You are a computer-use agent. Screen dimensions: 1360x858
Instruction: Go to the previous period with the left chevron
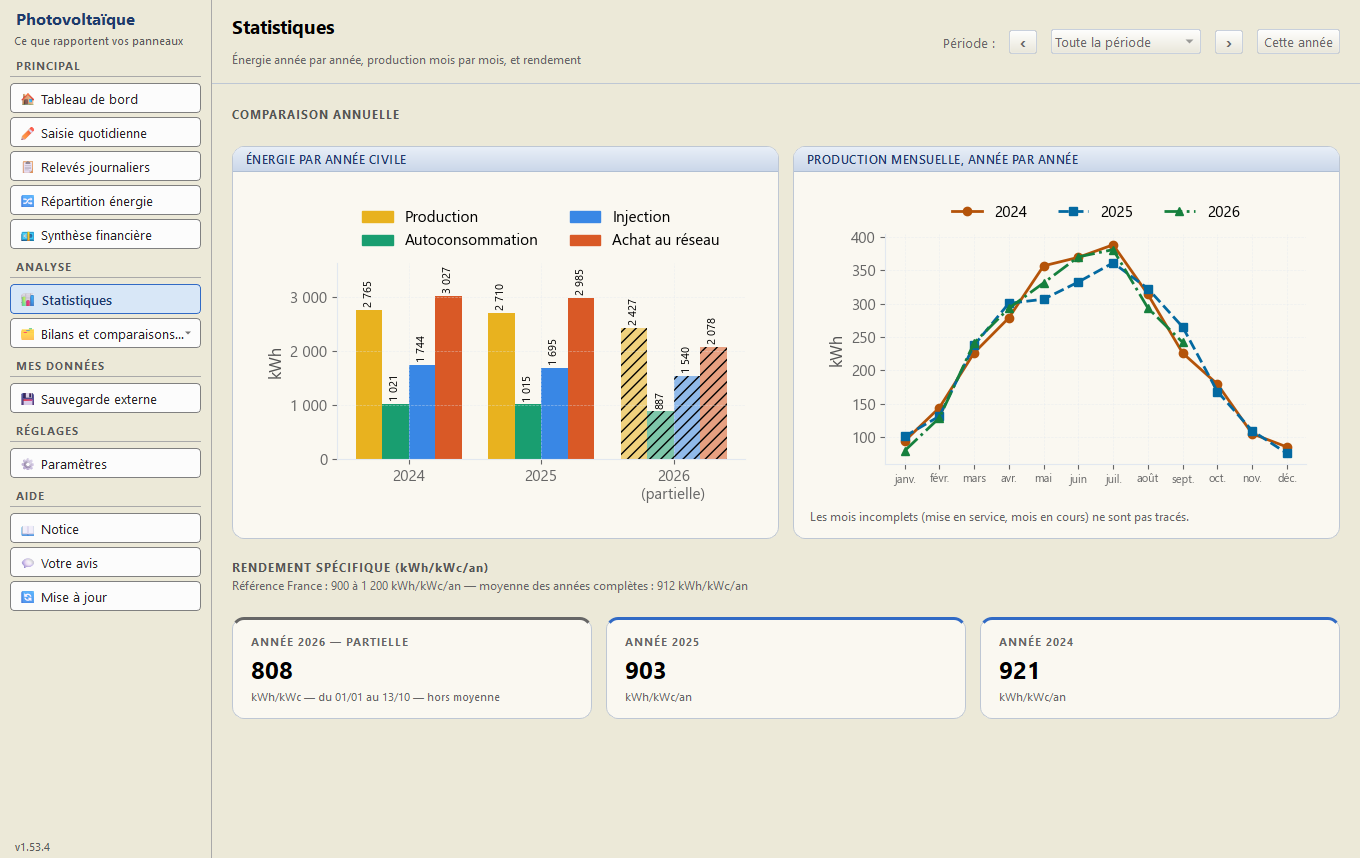coord(1023,42)
